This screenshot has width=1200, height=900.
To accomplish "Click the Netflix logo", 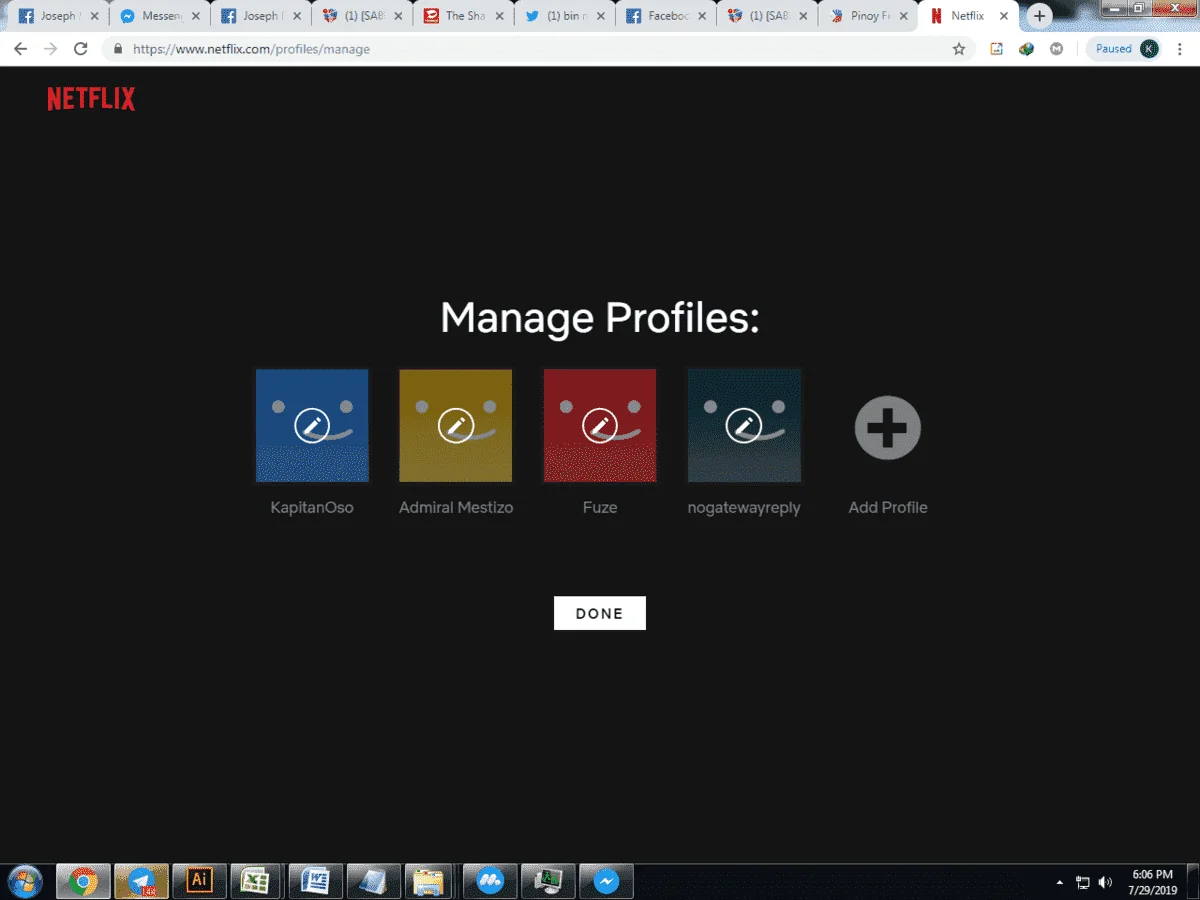I will click(91, 98).
